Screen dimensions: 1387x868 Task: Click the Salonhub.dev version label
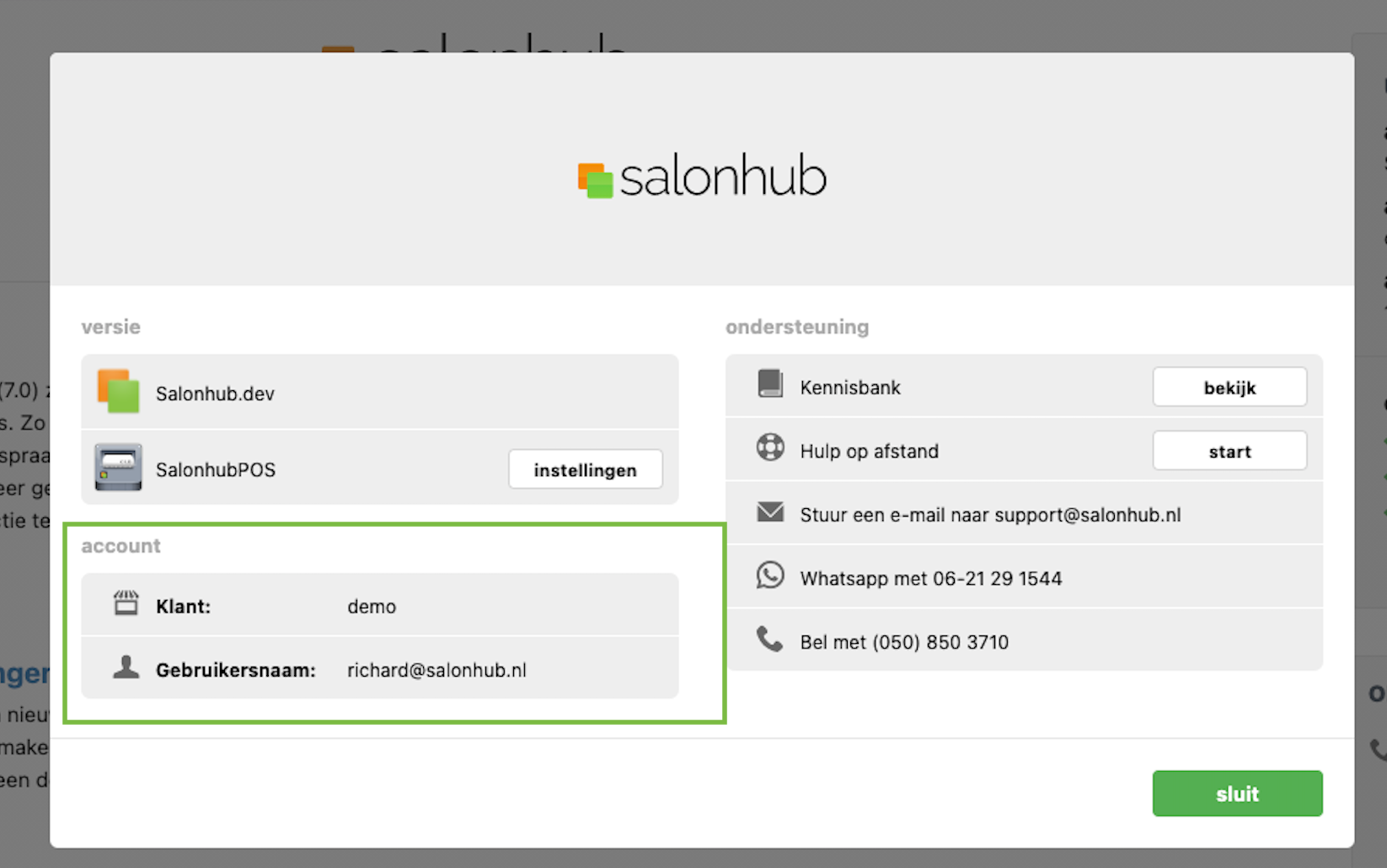pyautogui.click(x=215, y=394)
